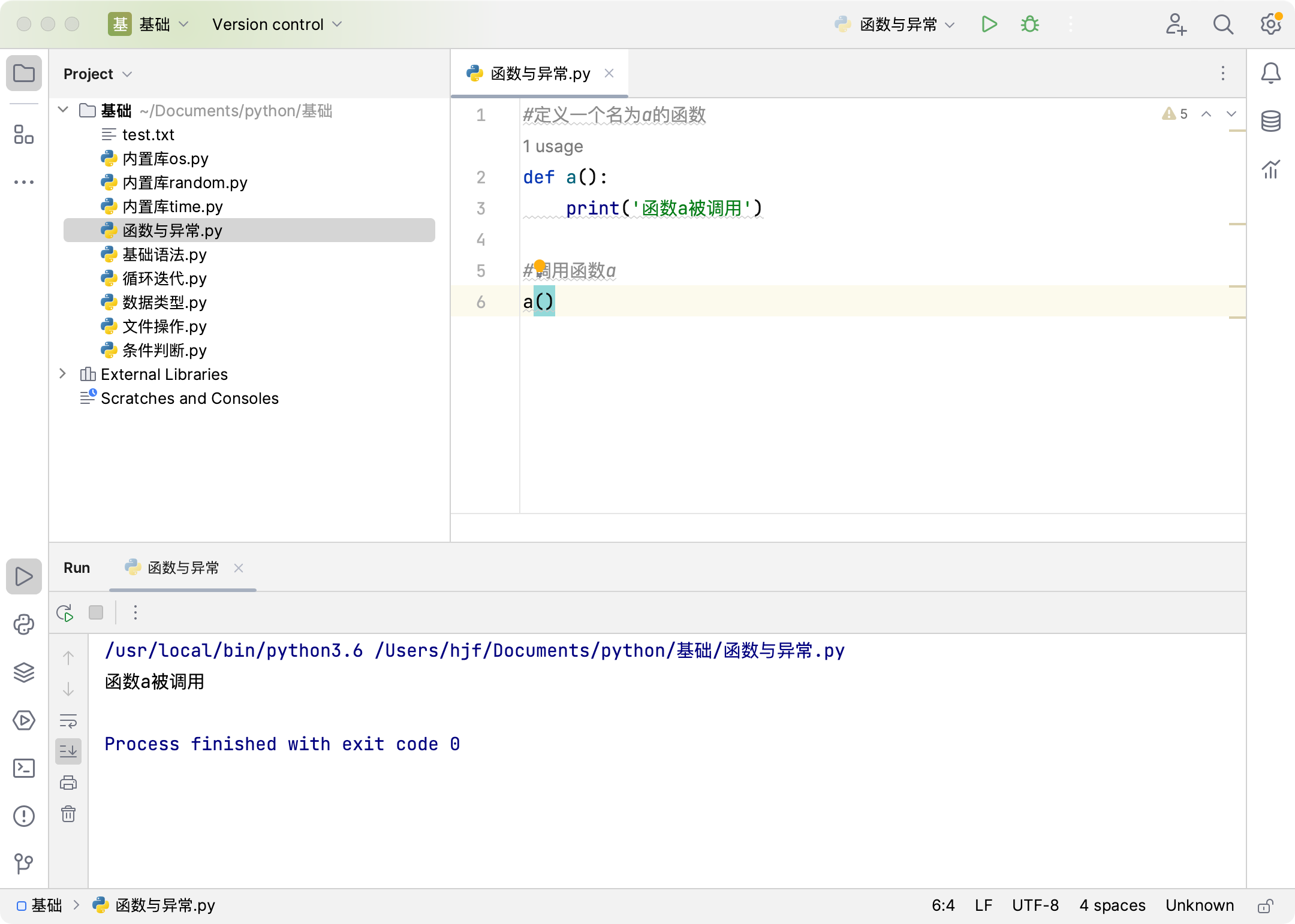Clear run output with trash icon
Screen dimensions: 1295x924
pyautogui.click(x=68, y=814)
